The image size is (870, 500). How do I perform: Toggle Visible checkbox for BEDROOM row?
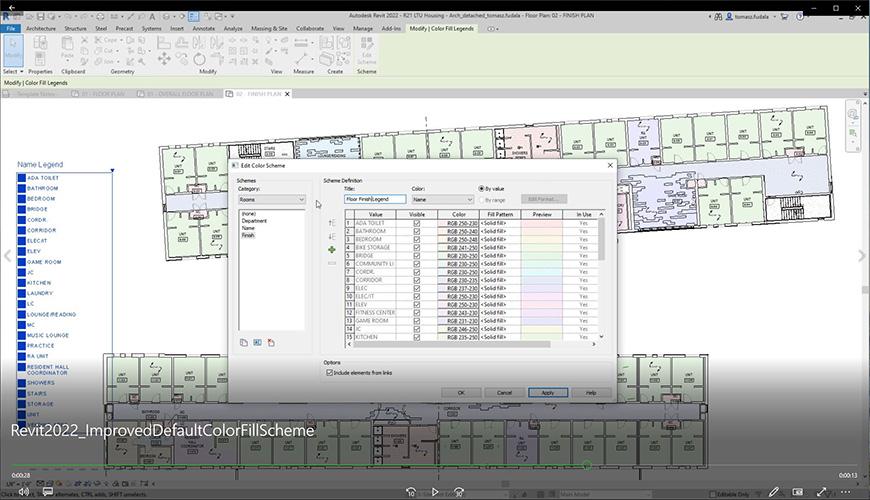[x=417, y=239]
